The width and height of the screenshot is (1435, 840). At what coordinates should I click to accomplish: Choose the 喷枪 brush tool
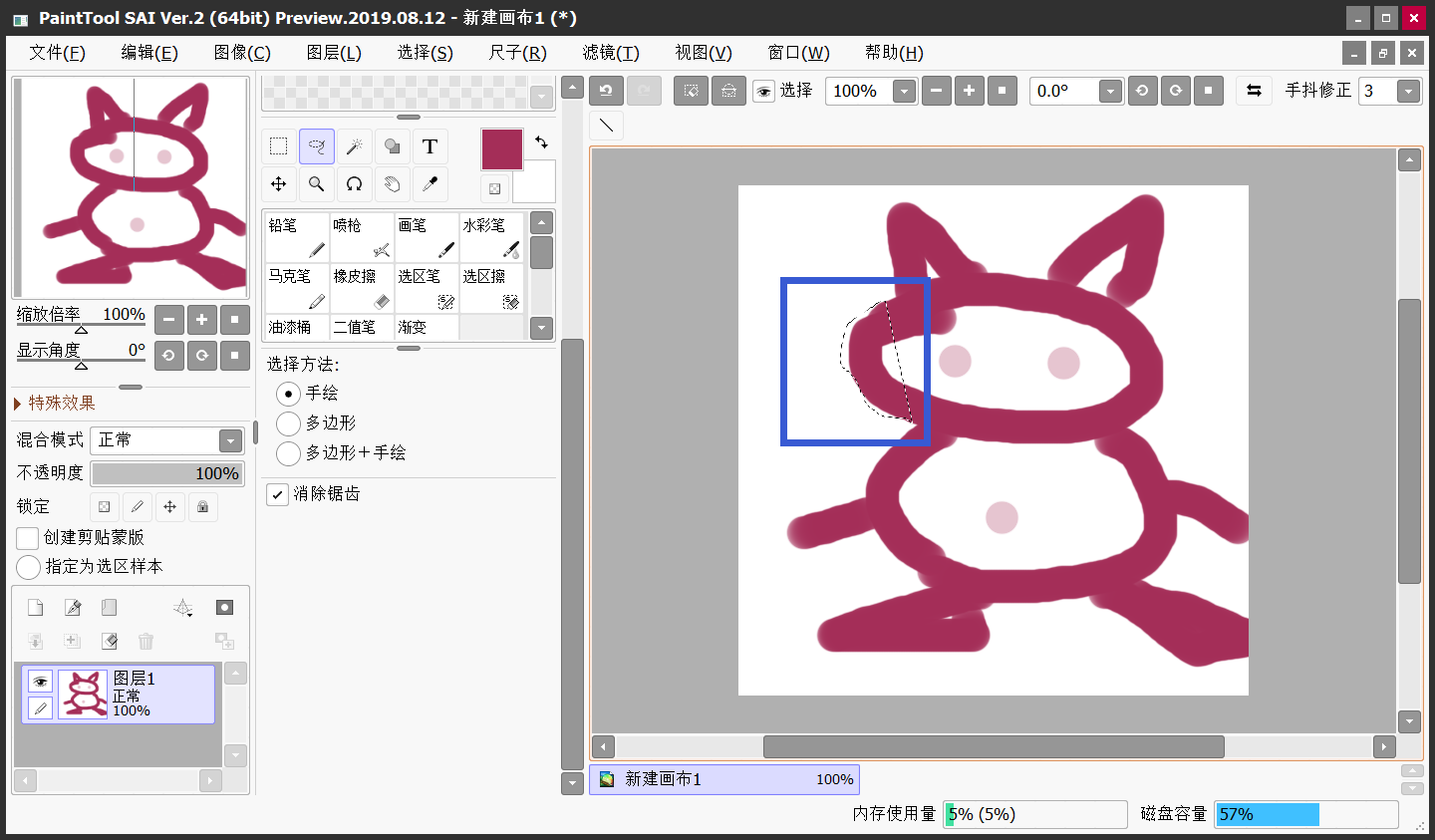[x=362, y=237]
